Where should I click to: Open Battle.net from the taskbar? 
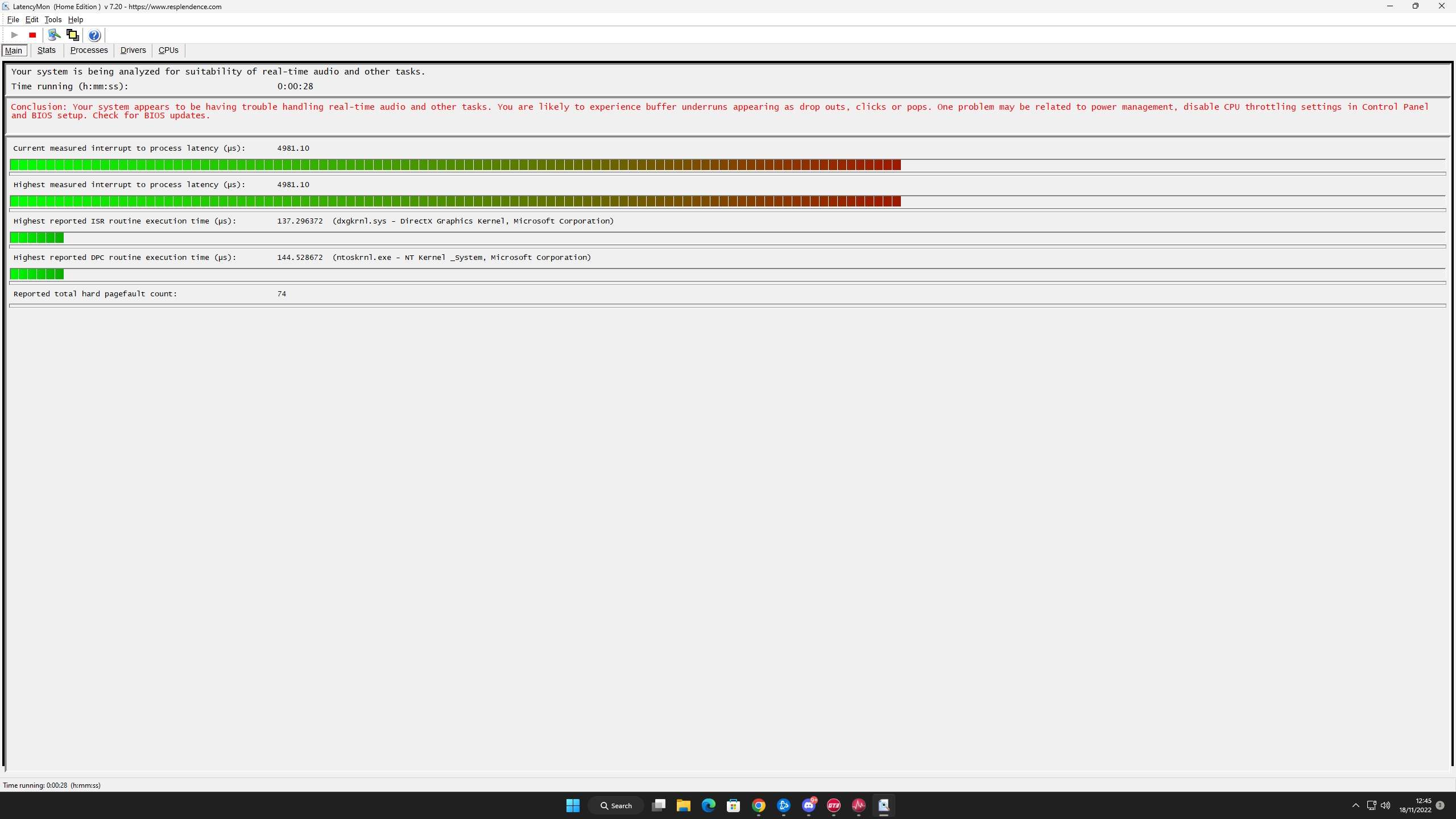(784, 805)
